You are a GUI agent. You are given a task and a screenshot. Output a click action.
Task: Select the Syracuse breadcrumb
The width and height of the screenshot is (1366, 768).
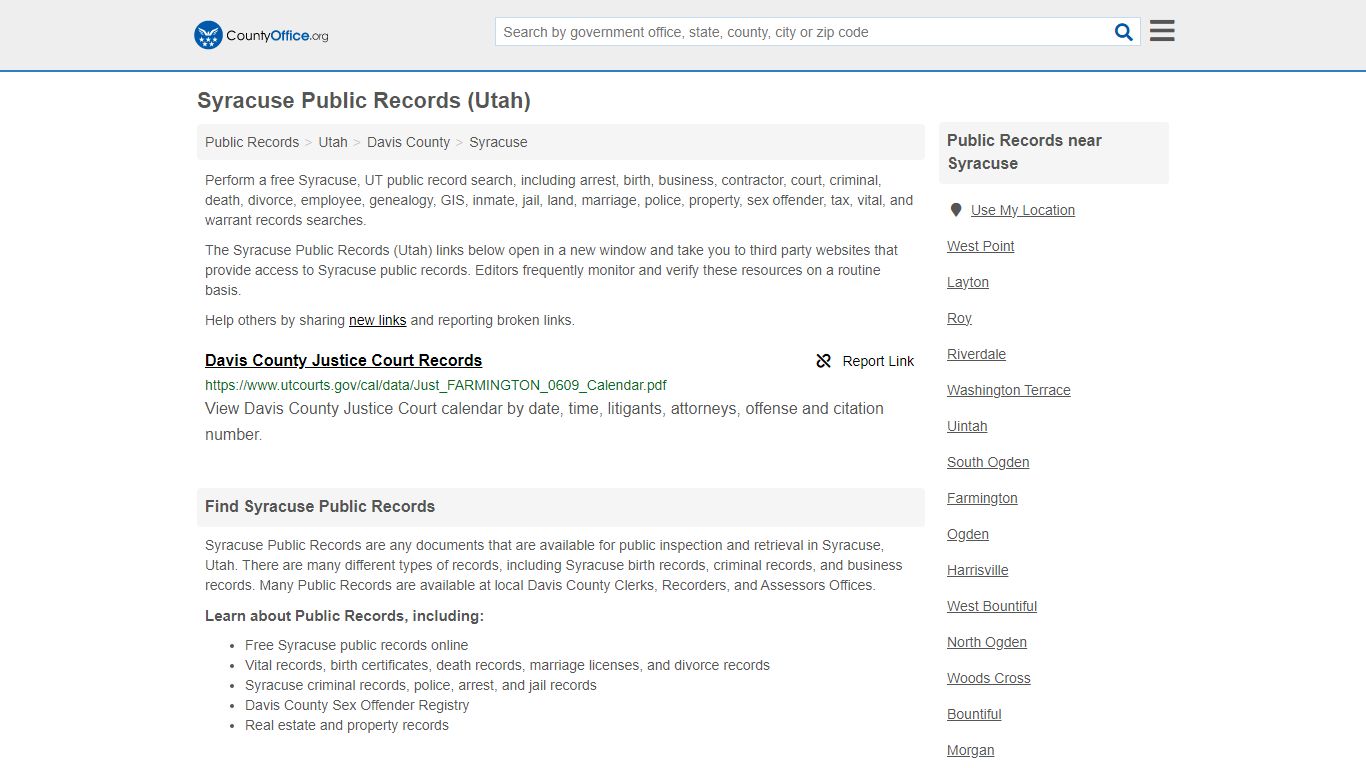(x=498, y=142)
